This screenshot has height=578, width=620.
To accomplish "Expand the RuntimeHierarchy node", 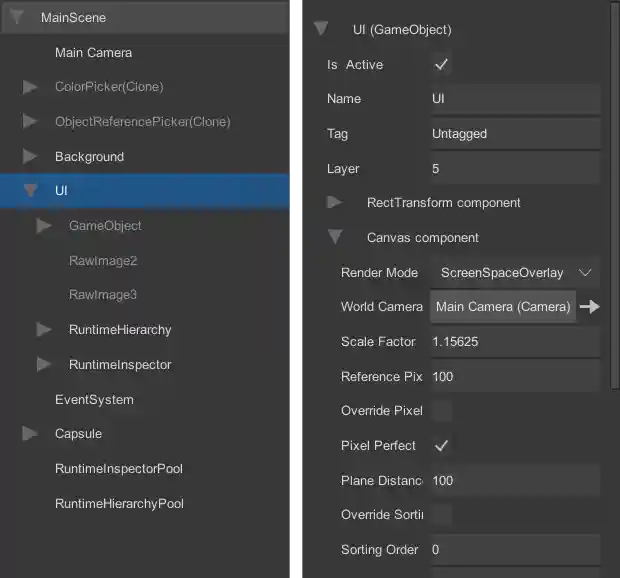I will click(44, 329).
